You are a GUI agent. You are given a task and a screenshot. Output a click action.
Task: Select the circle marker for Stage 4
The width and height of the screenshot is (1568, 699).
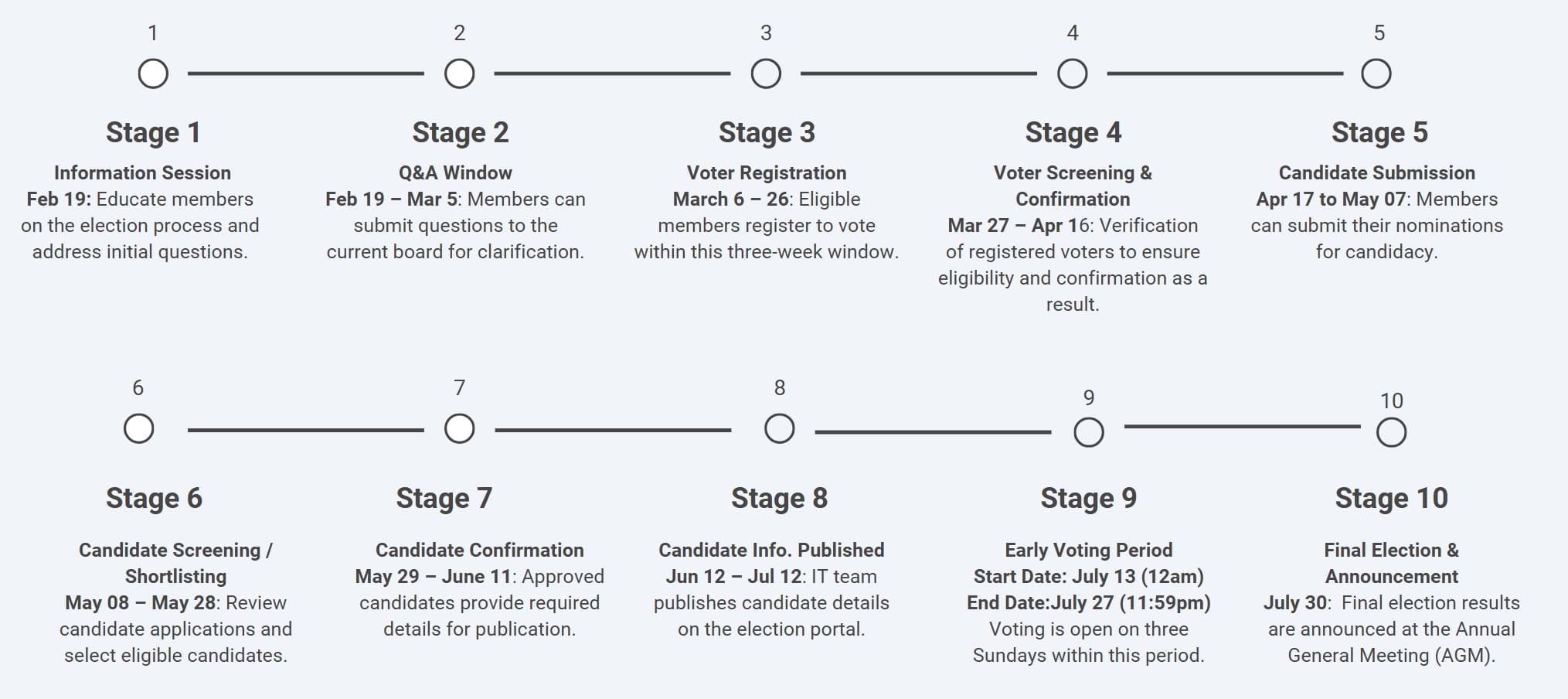pos(1073,74)
